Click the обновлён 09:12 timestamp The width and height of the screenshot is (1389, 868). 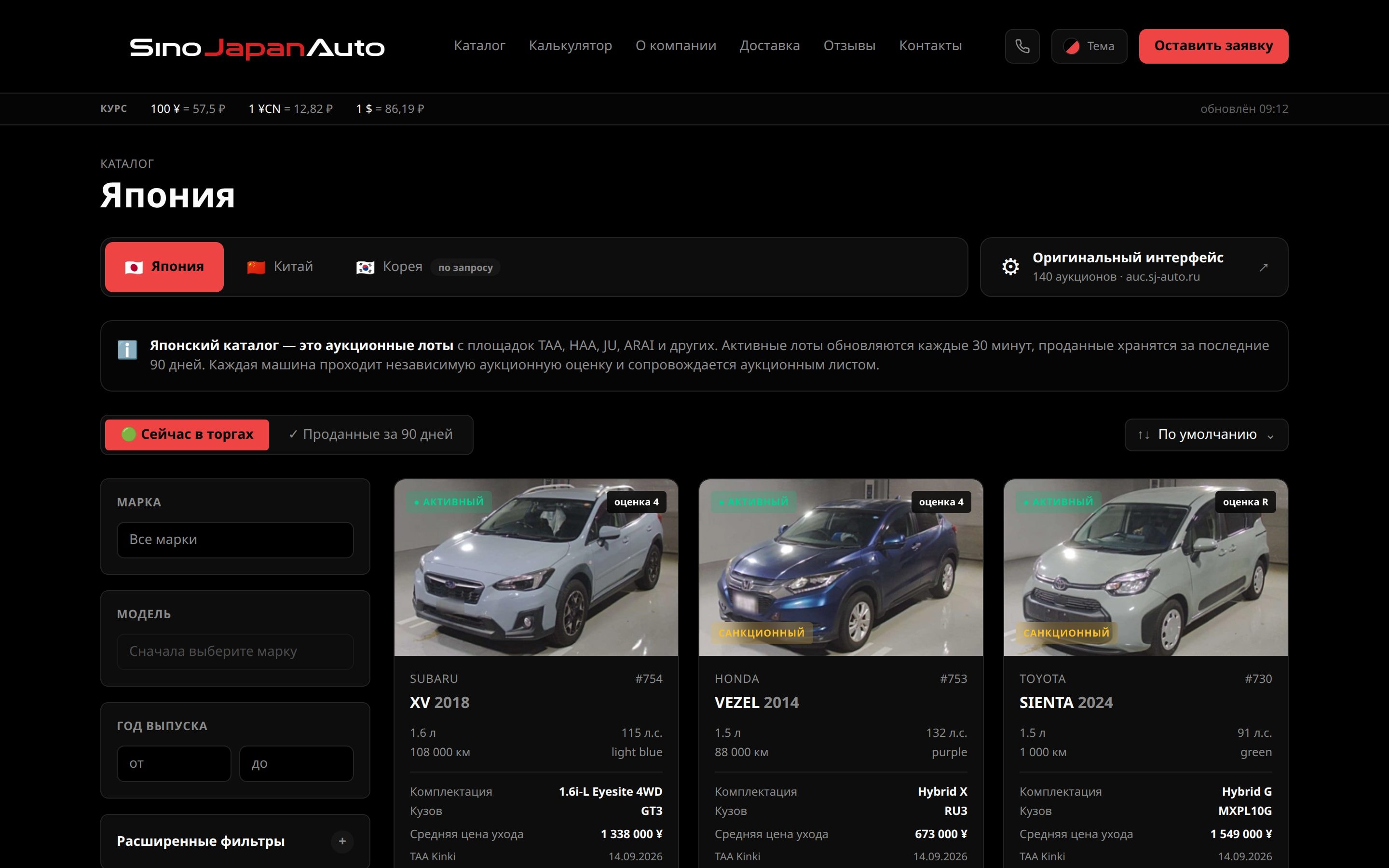click(1244, 109)
